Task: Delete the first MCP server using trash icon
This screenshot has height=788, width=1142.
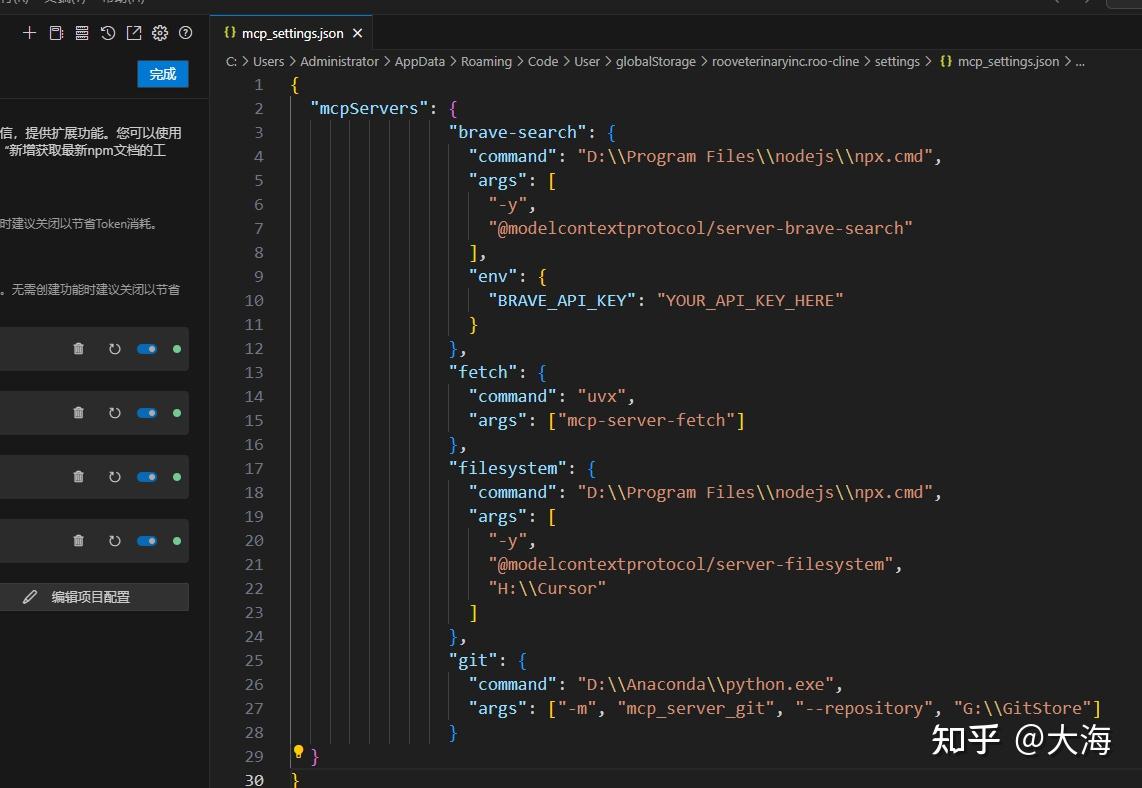Action: pos(79,349)
